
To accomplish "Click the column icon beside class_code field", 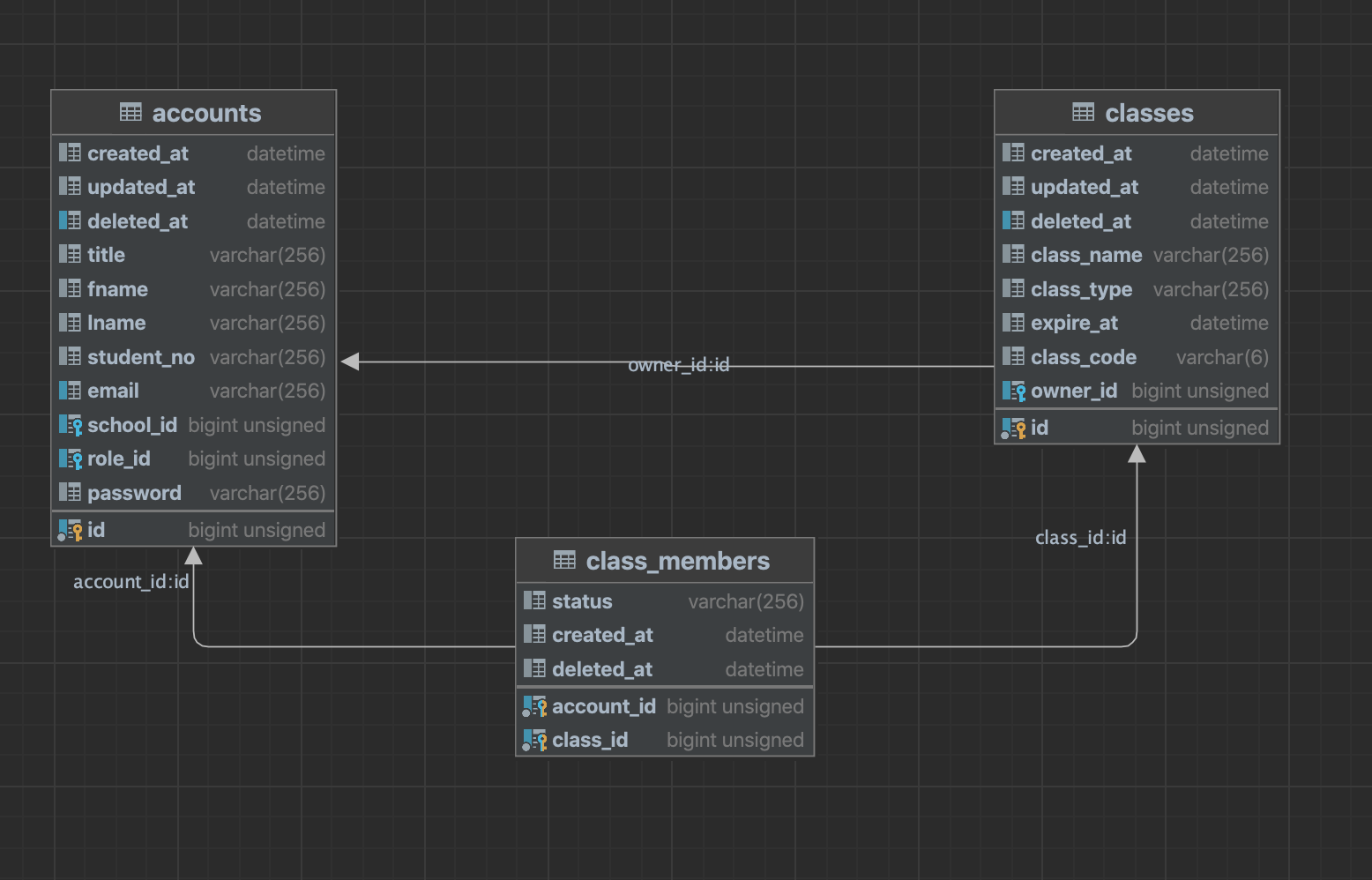I will [x=1012, y=356].
